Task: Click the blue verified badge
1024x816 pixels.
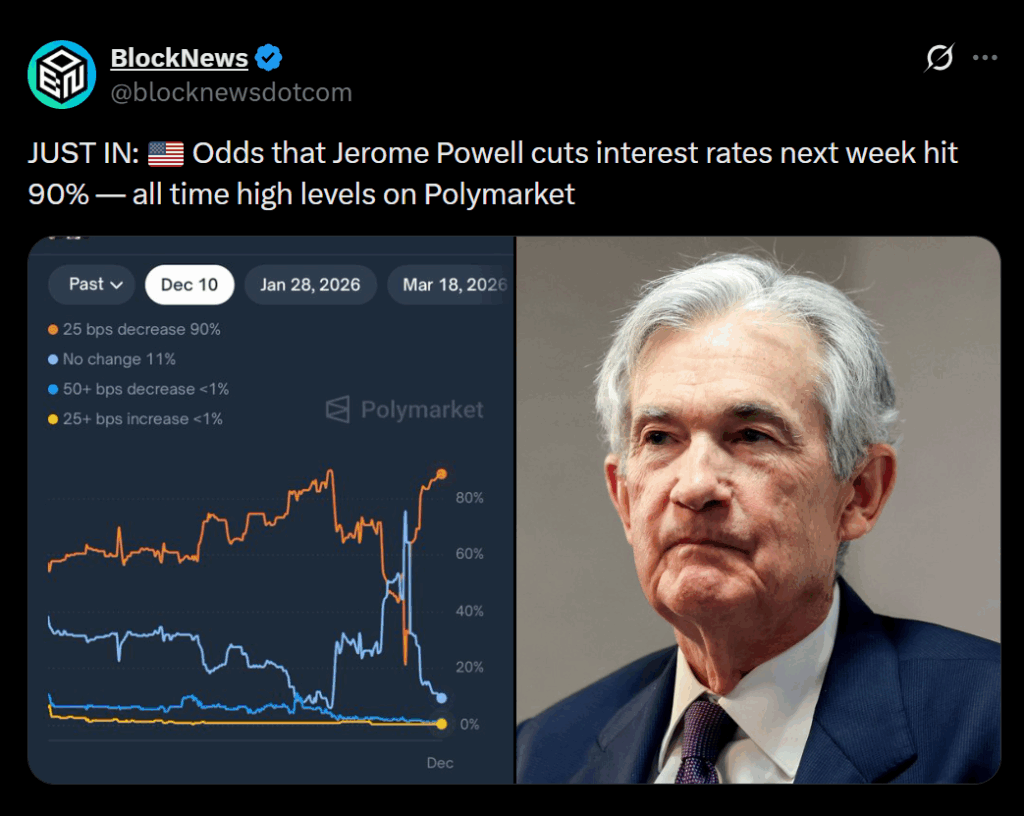Action: [268, 58]
